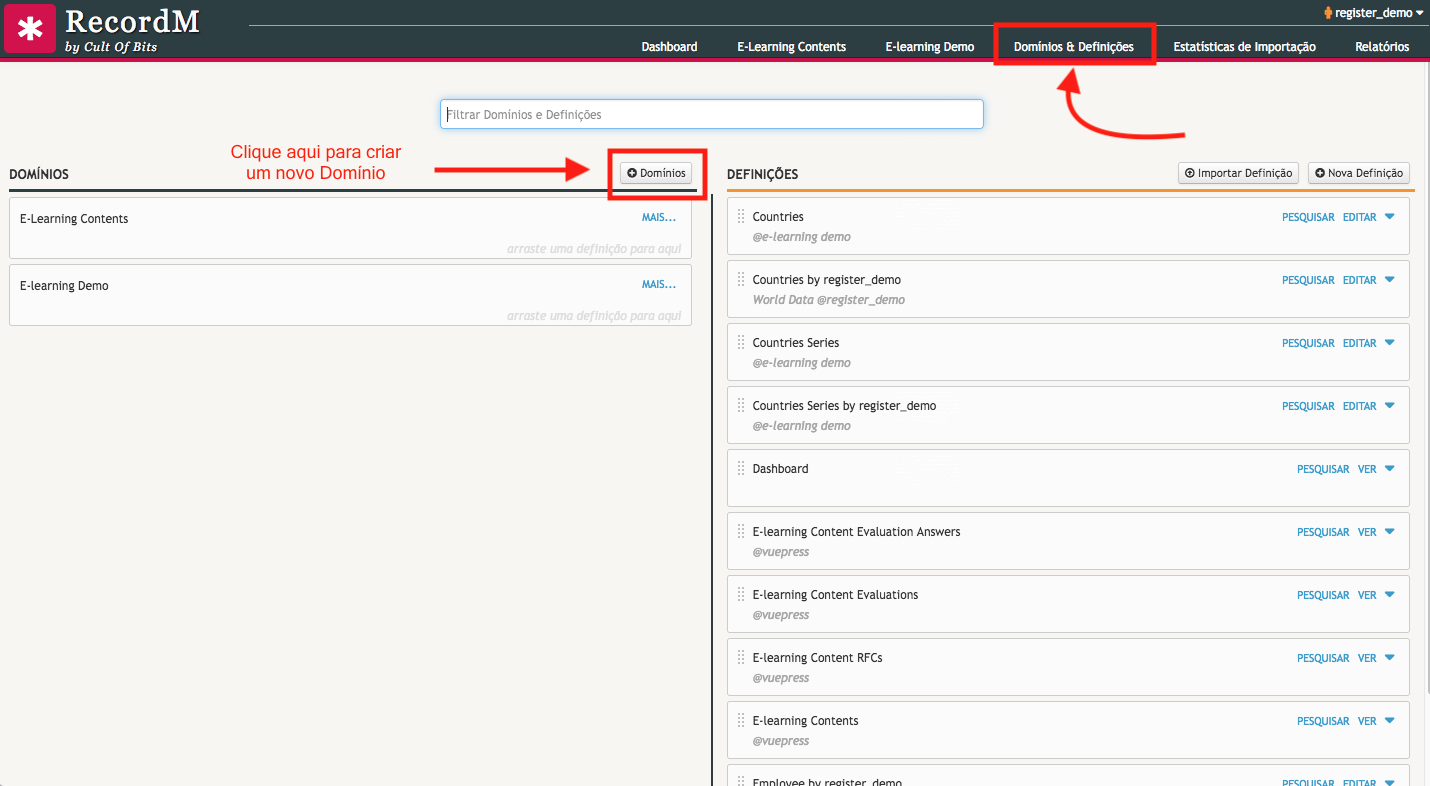Click EDITAR for the Countries definition
The image size is (1430, 786).
pyautogui.click(x=1360, y=217)
